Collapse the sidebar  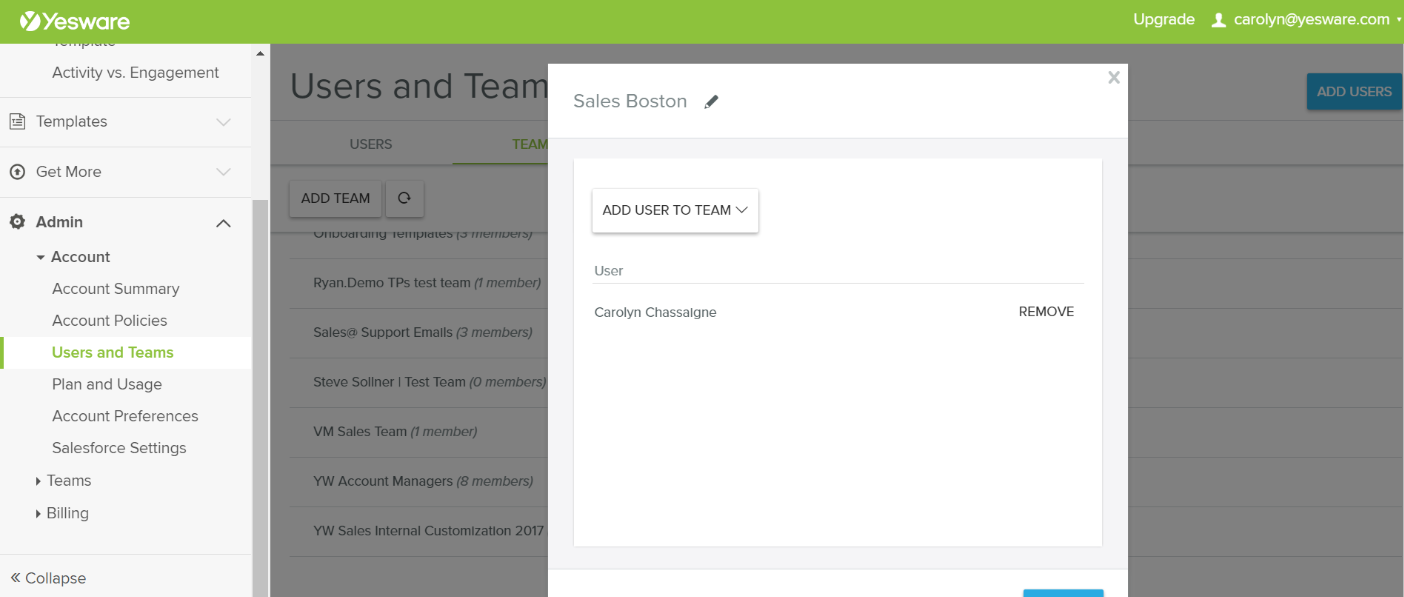click(48, 578)
